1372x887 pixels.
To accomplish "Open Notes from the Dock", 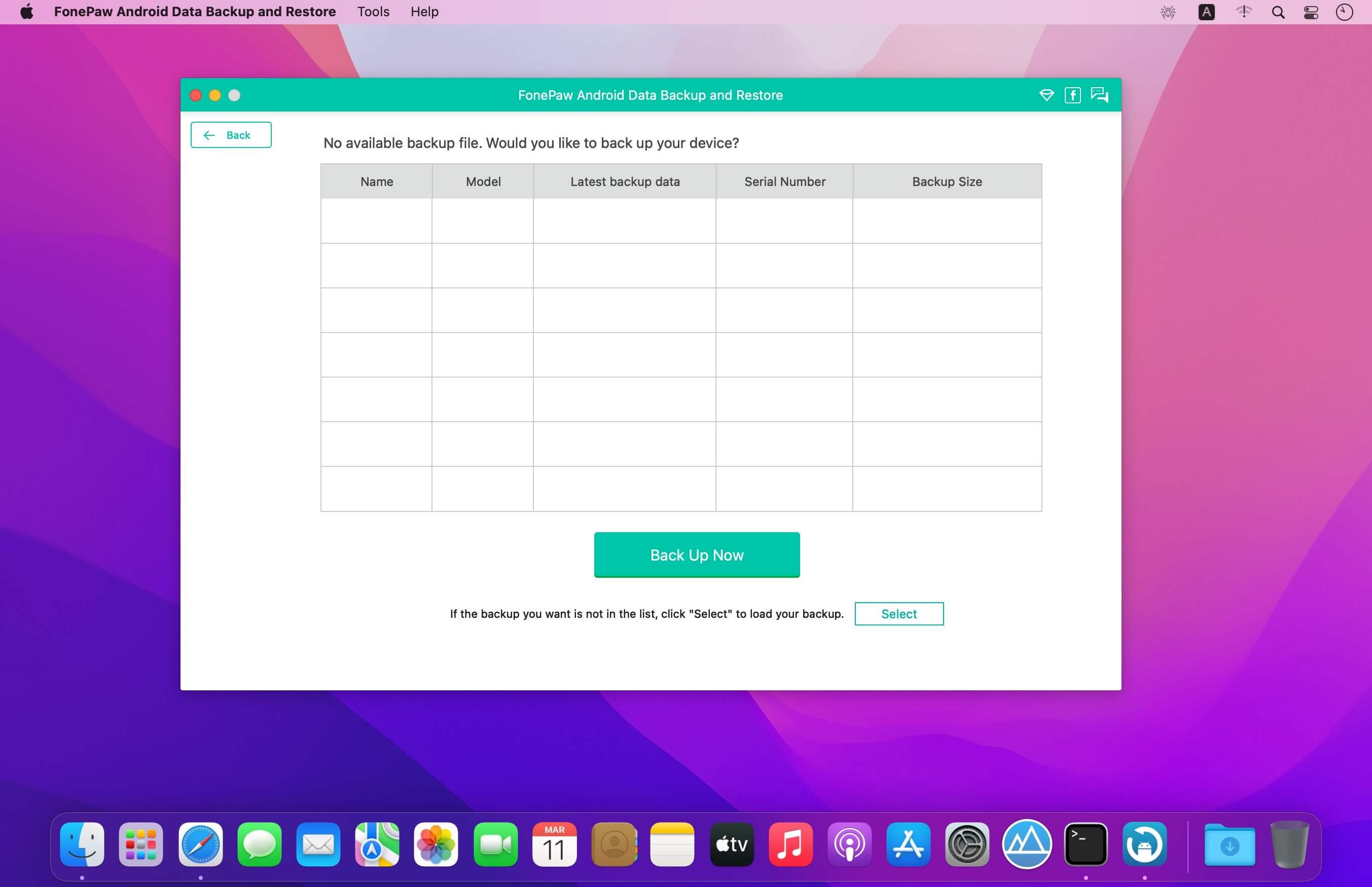I will click(x=672, y=844).
